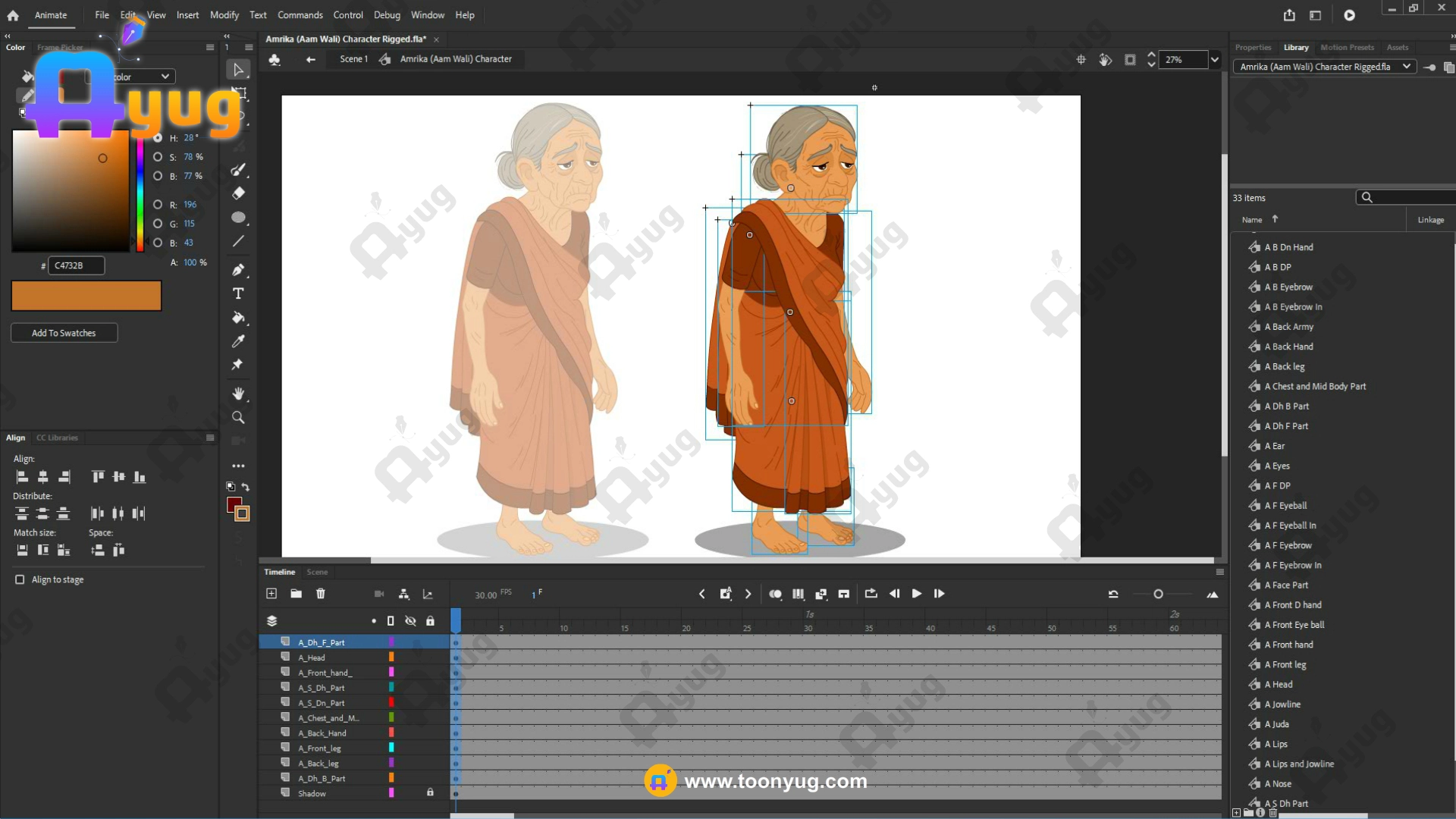Select the Eraser tool in toolbar
The height and width of the screenshot is (819, 1456).
coord(238,193)
